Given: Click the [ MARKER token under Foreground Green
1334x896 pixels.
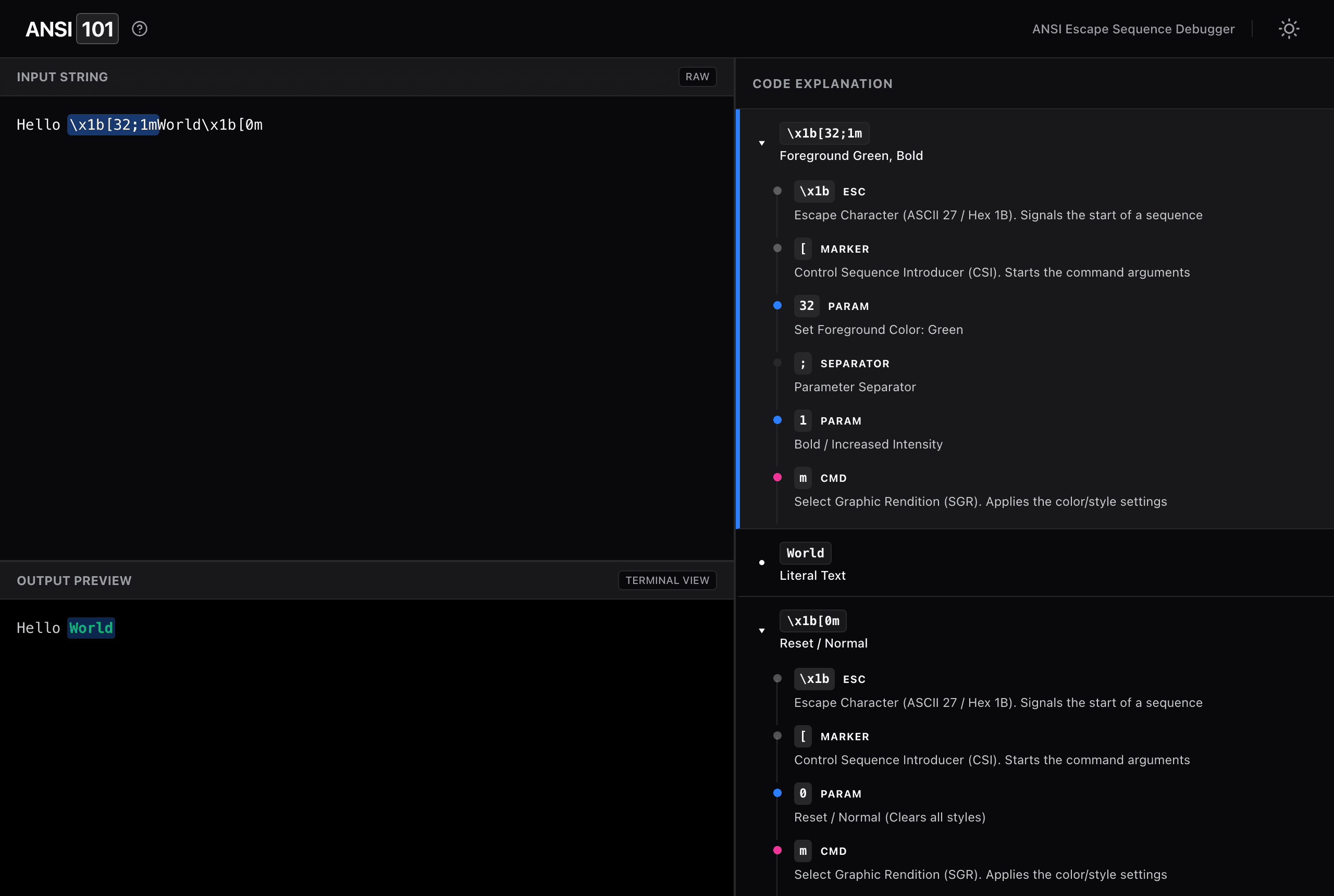Looking at the screenshot, I should click(x=802, y=248).
